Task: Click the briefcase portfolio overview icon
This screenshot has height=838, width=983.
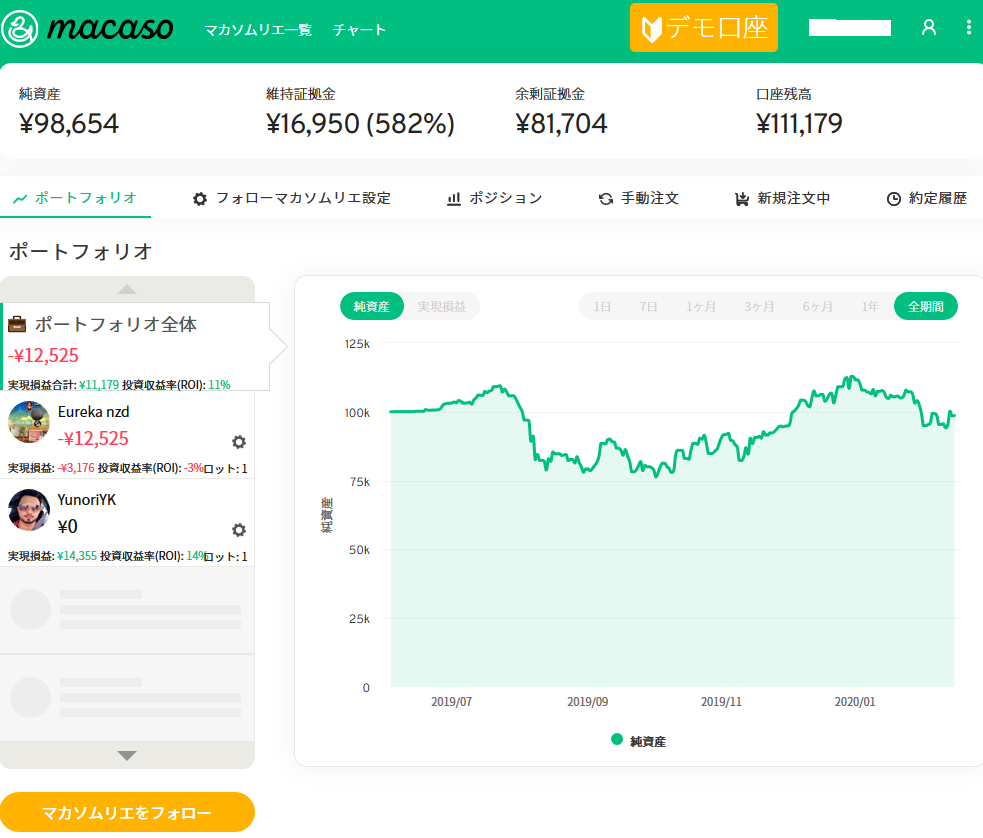Action: [x=18, y=324]
